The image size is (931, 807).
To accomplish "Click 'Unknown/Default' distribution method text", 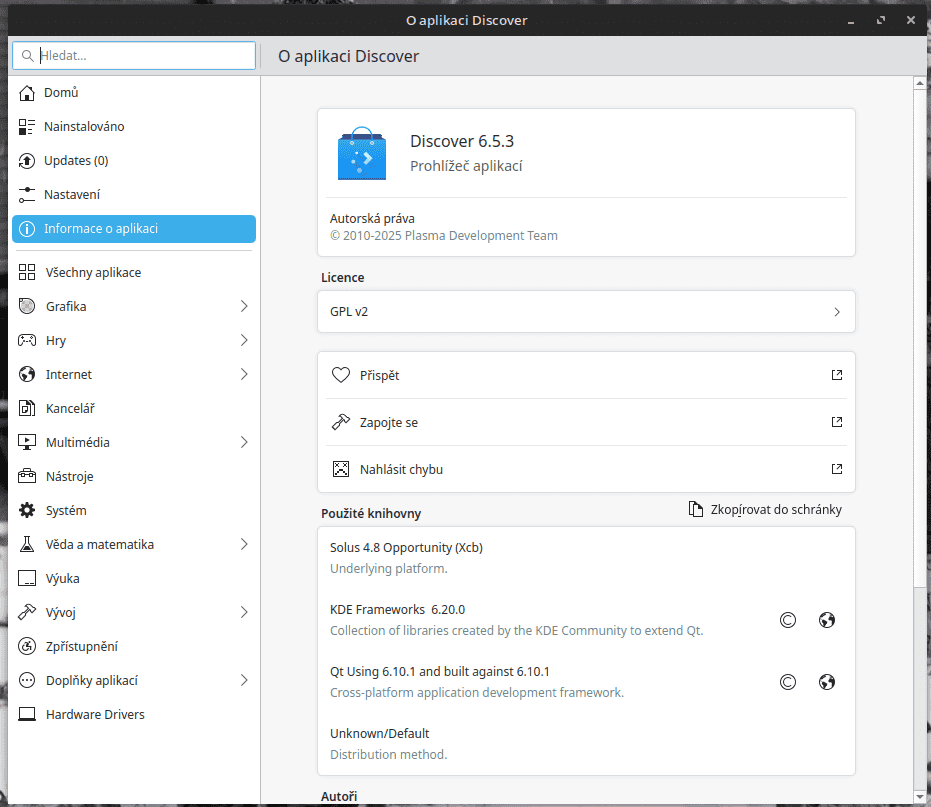I will (379, 733).
